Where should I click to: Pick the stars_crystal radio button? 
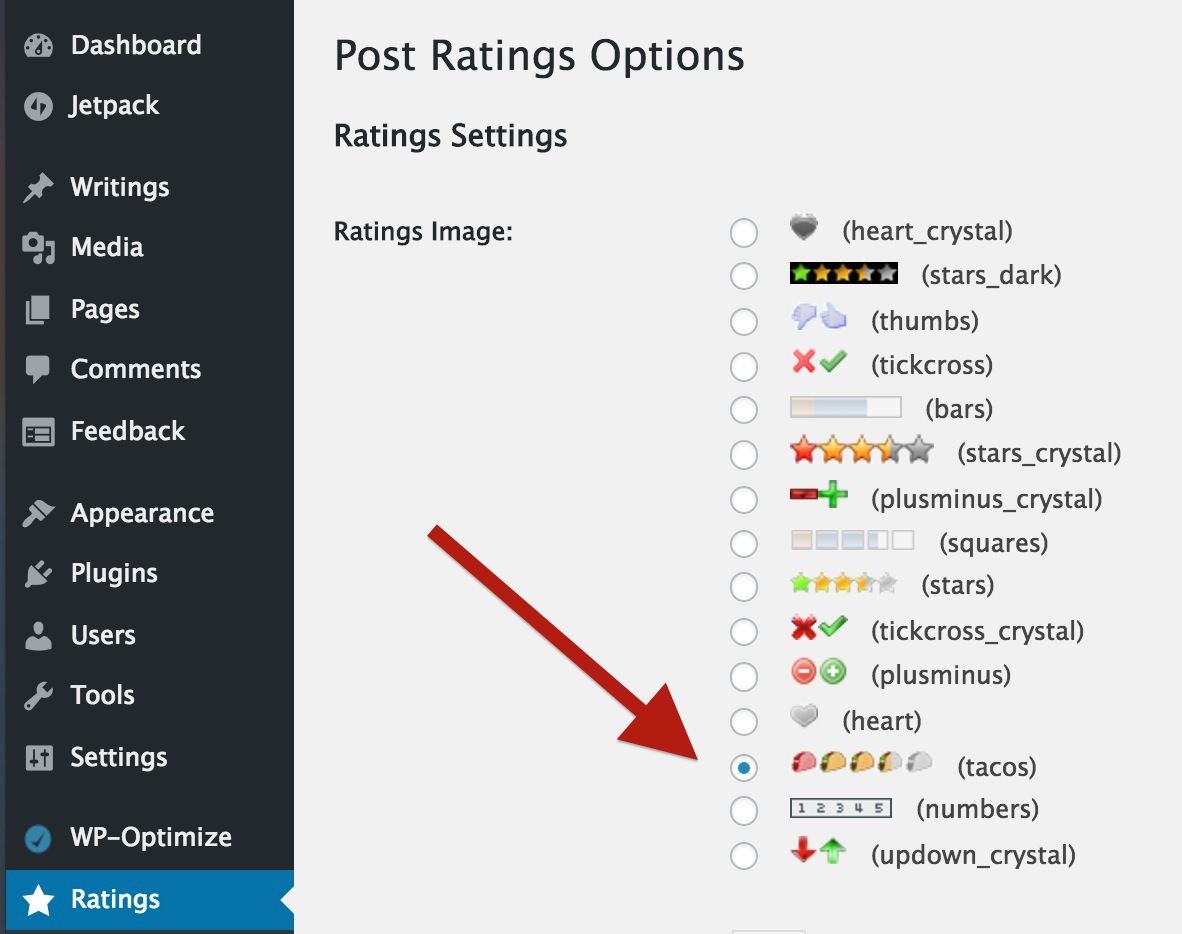click(x=744, y=455)
